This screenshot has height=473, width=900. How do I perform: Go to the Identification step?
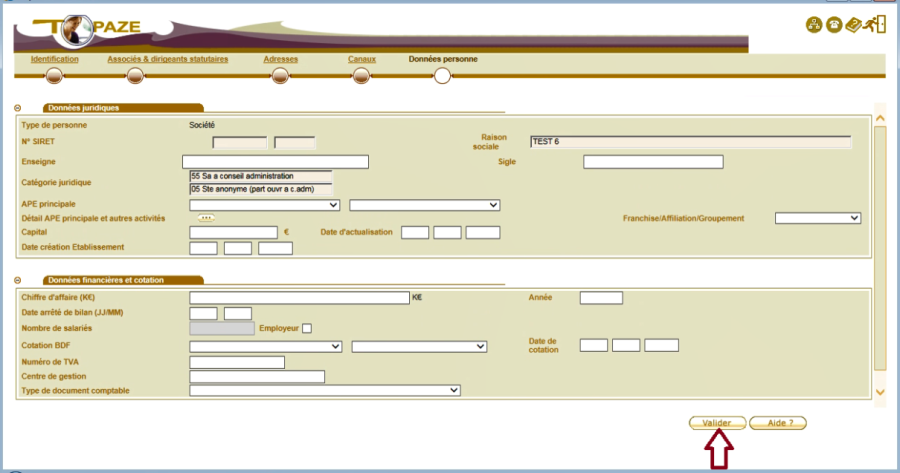54,59
